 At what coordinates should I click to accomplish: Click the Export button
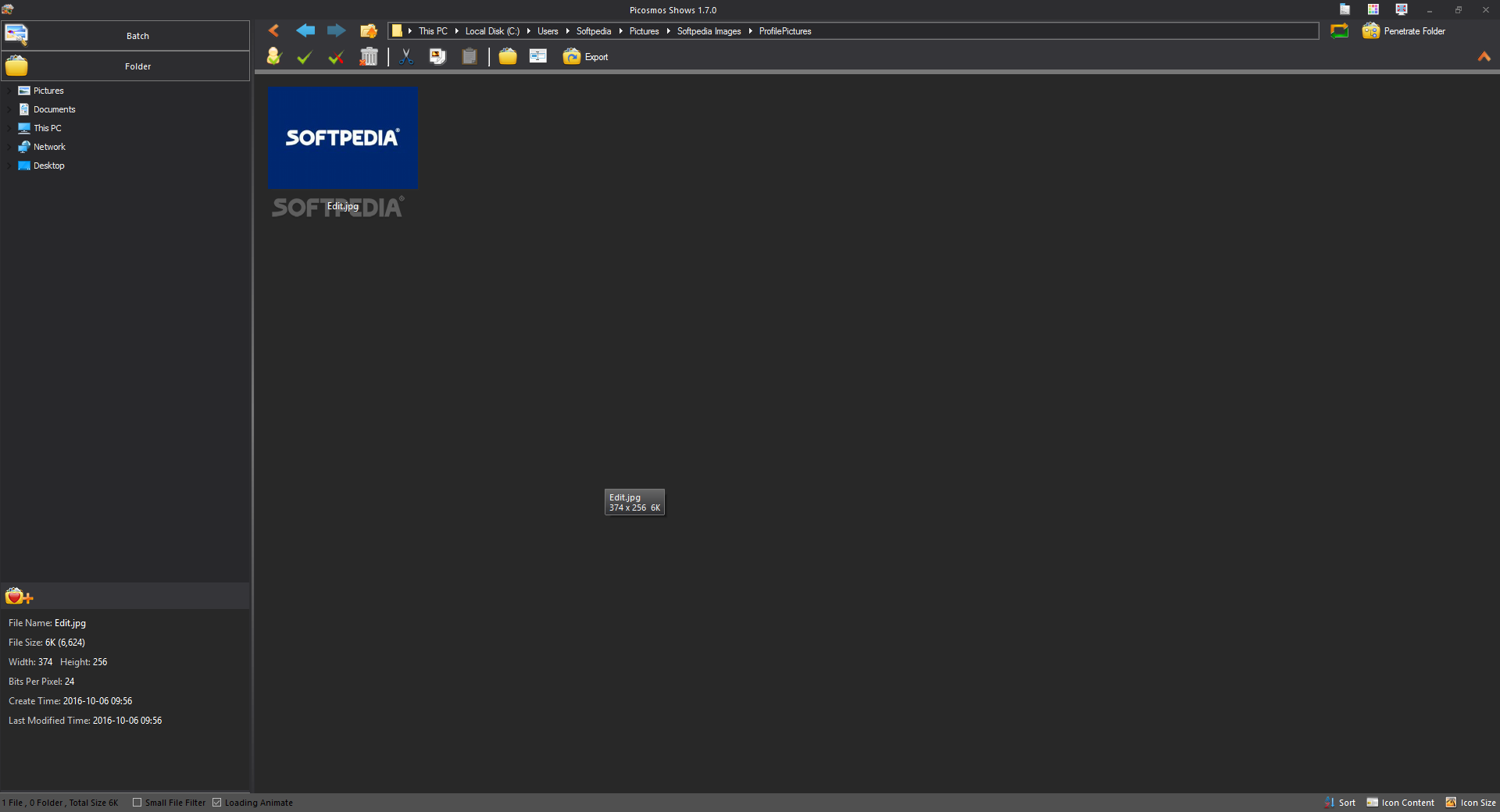586,56
